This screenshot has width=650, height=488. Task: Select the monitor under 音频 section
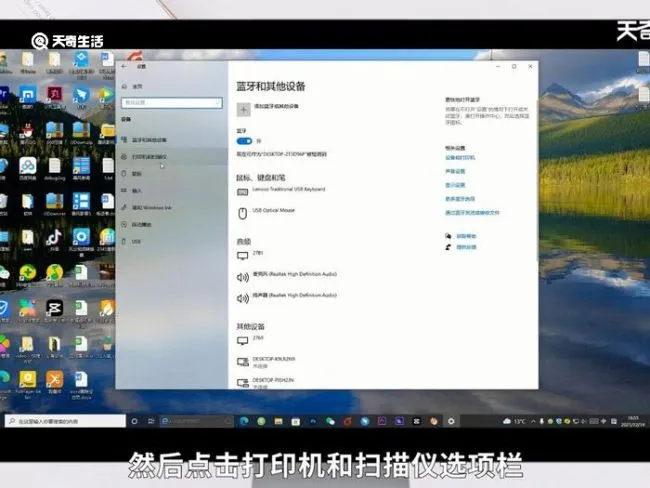tap(251, 255)
